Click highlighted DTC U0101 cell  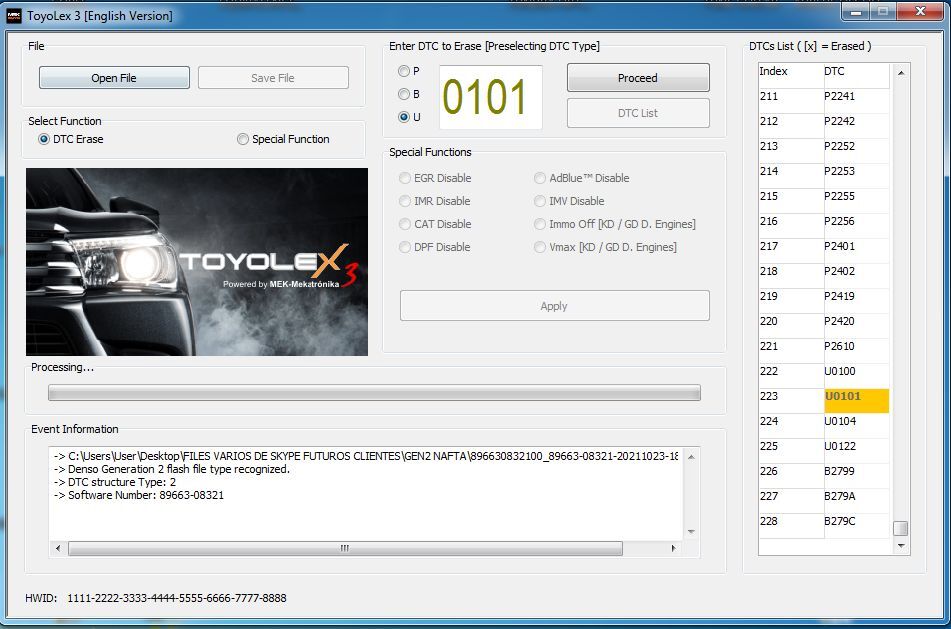(x=856, y=400)
